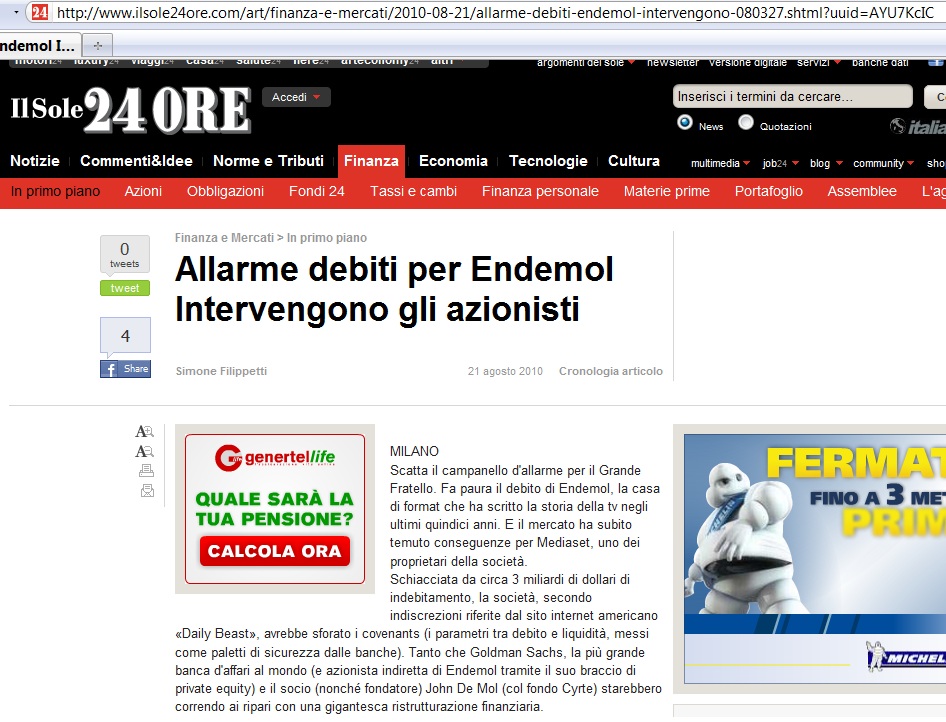Open Cronologia articolo link

(611, 371)
